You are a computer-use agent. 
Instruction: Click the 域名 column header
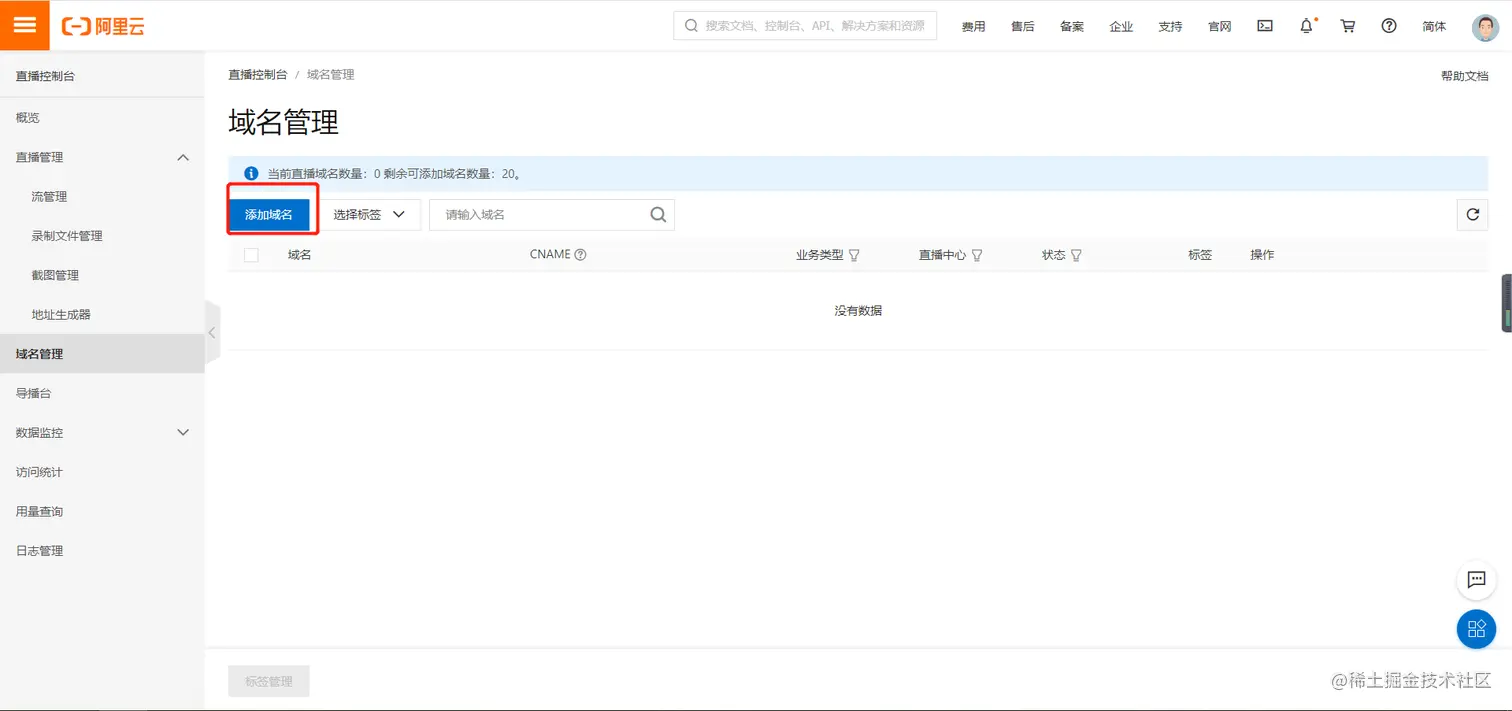click(x=300, y=255)
